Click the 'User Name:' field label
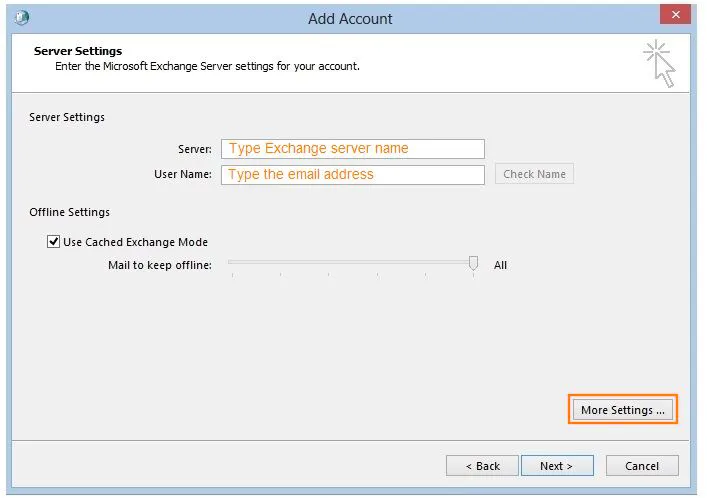Screen dimensions: 707x498 pos(183,174)
